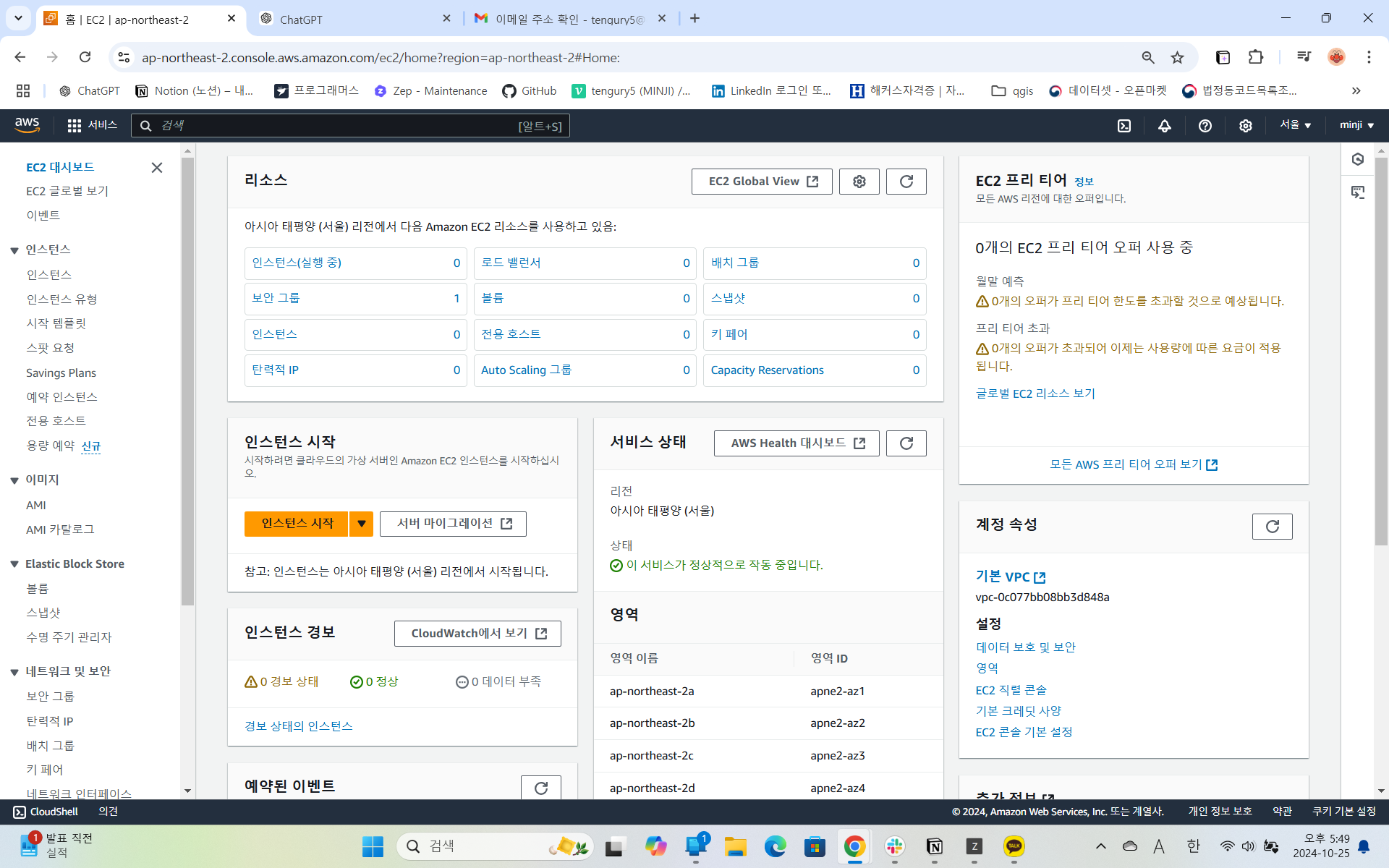Image resolution: width=1389 pixels, height=868 pixels.
Task: Collapse the 인스턴스 section in sidebar
Action: click(14, 250)
